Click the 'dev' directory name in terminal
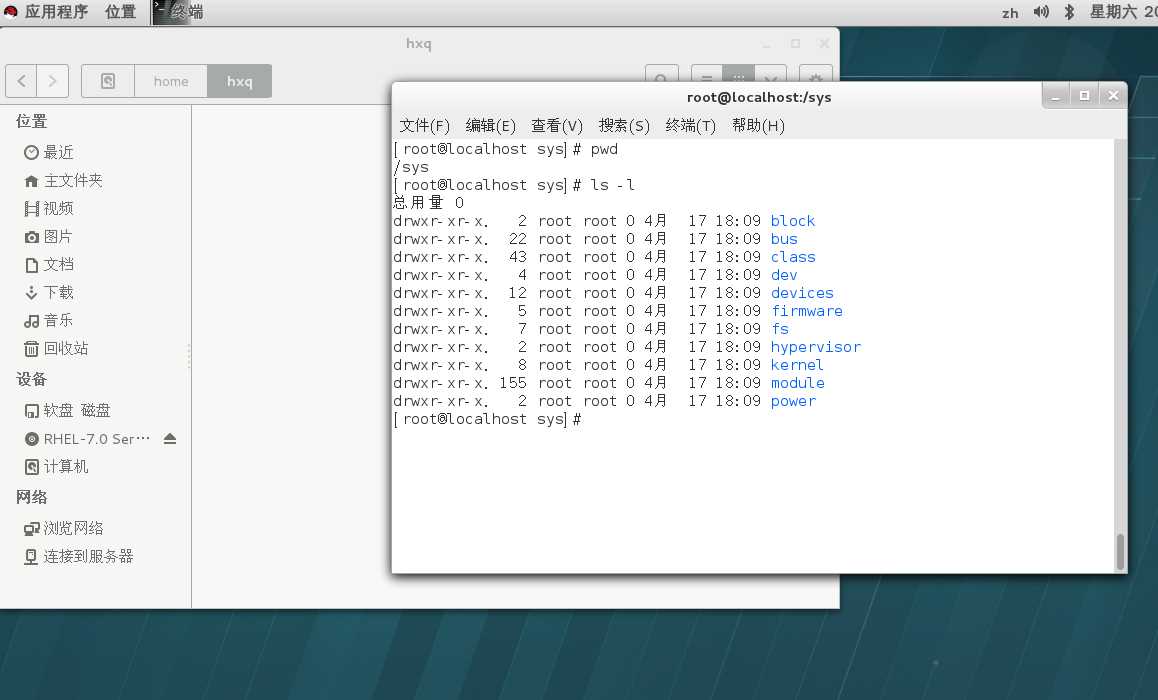Viewport: 1158px width, 700px height. [x=784, y=275]
